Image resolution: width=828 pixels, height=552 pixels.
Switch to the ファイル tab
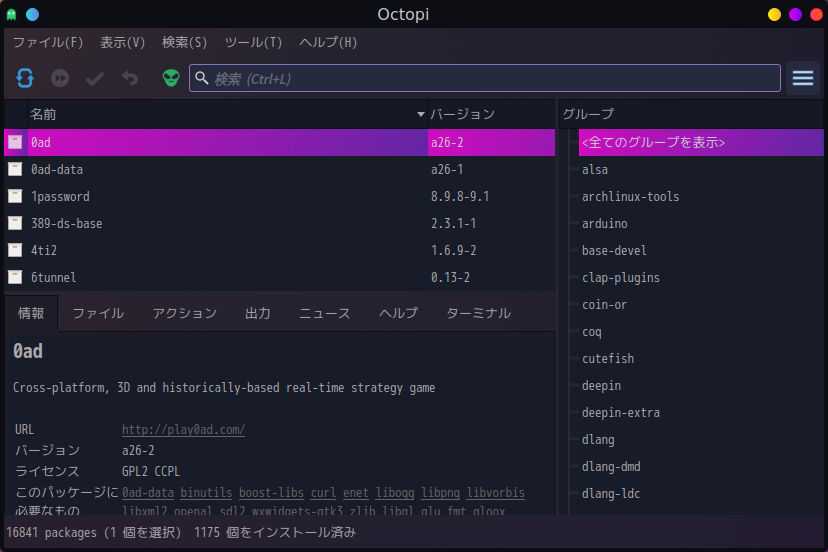tap(98, 313)
